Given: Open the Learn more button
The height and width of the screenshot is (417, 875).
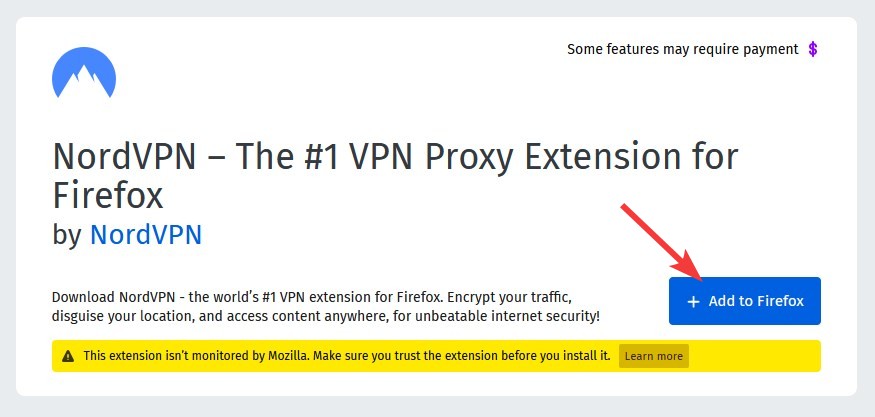Looking at the screenshot, I should click(x=653, y=356).
